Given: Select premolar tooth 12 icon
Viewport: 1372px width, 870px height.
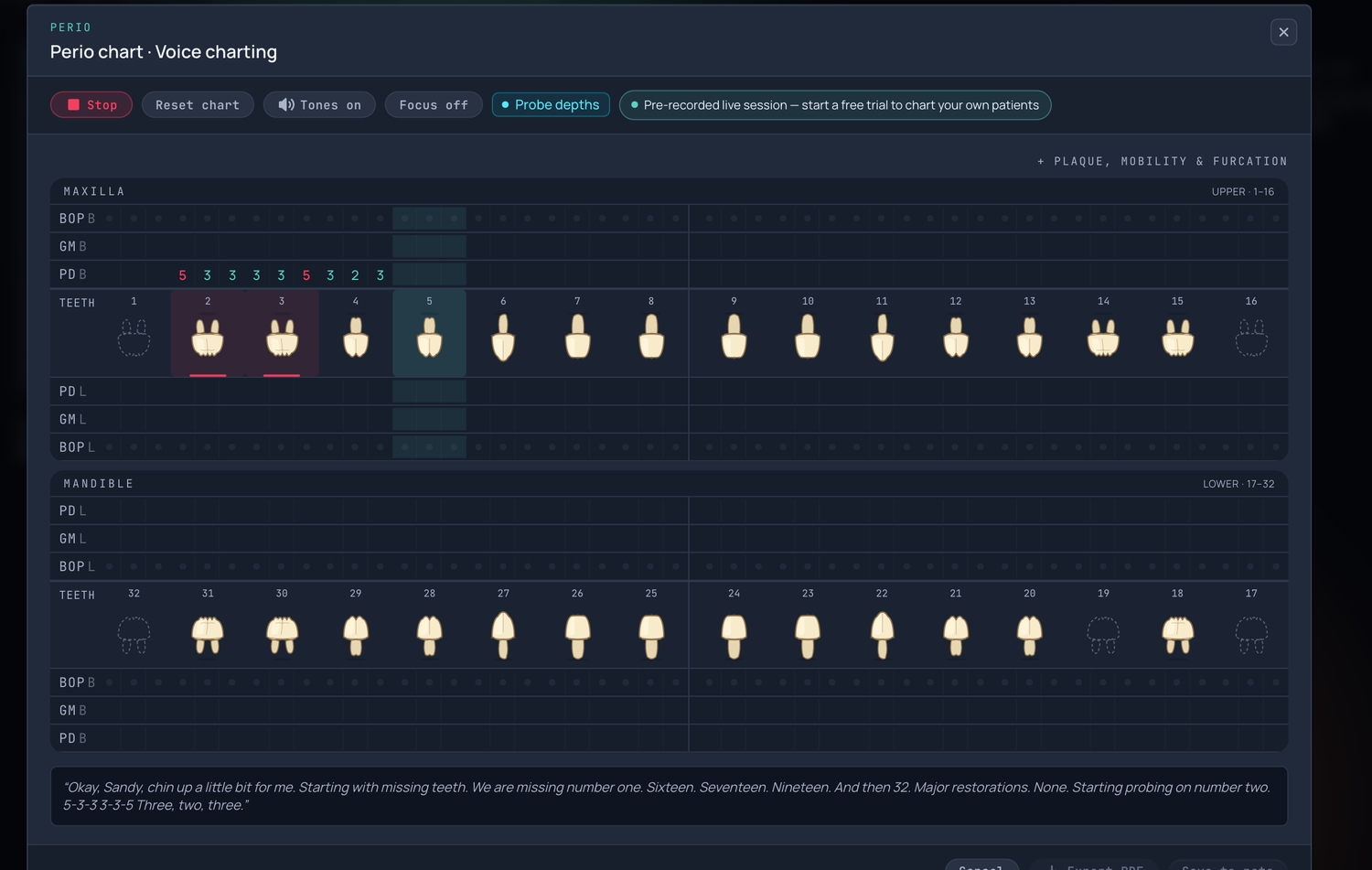Looking at the screenshot, I should tap(956, 338).
